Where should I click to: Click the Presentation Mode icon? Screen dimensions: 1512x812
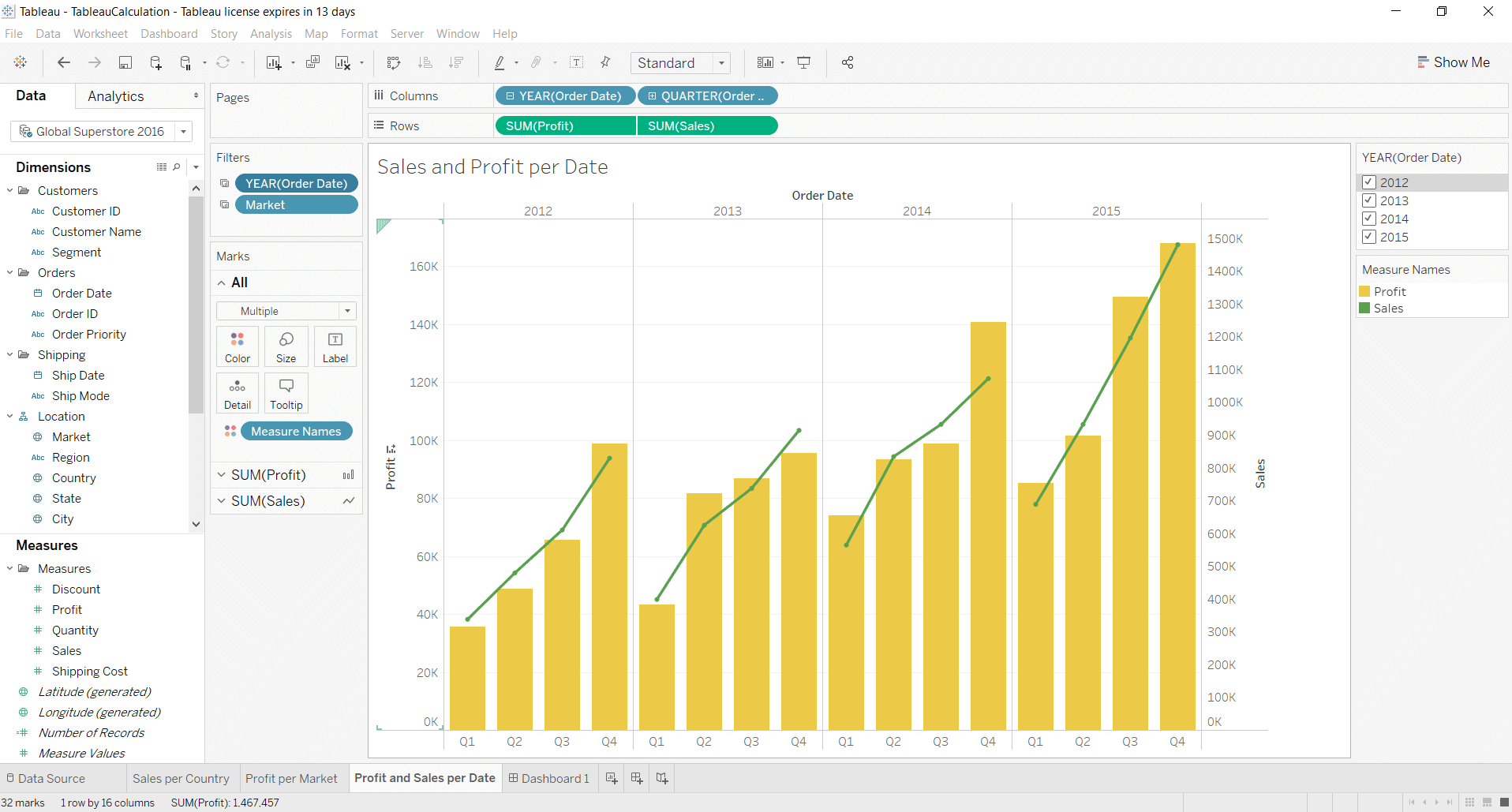pyautogui.click(x=804, y=62)
